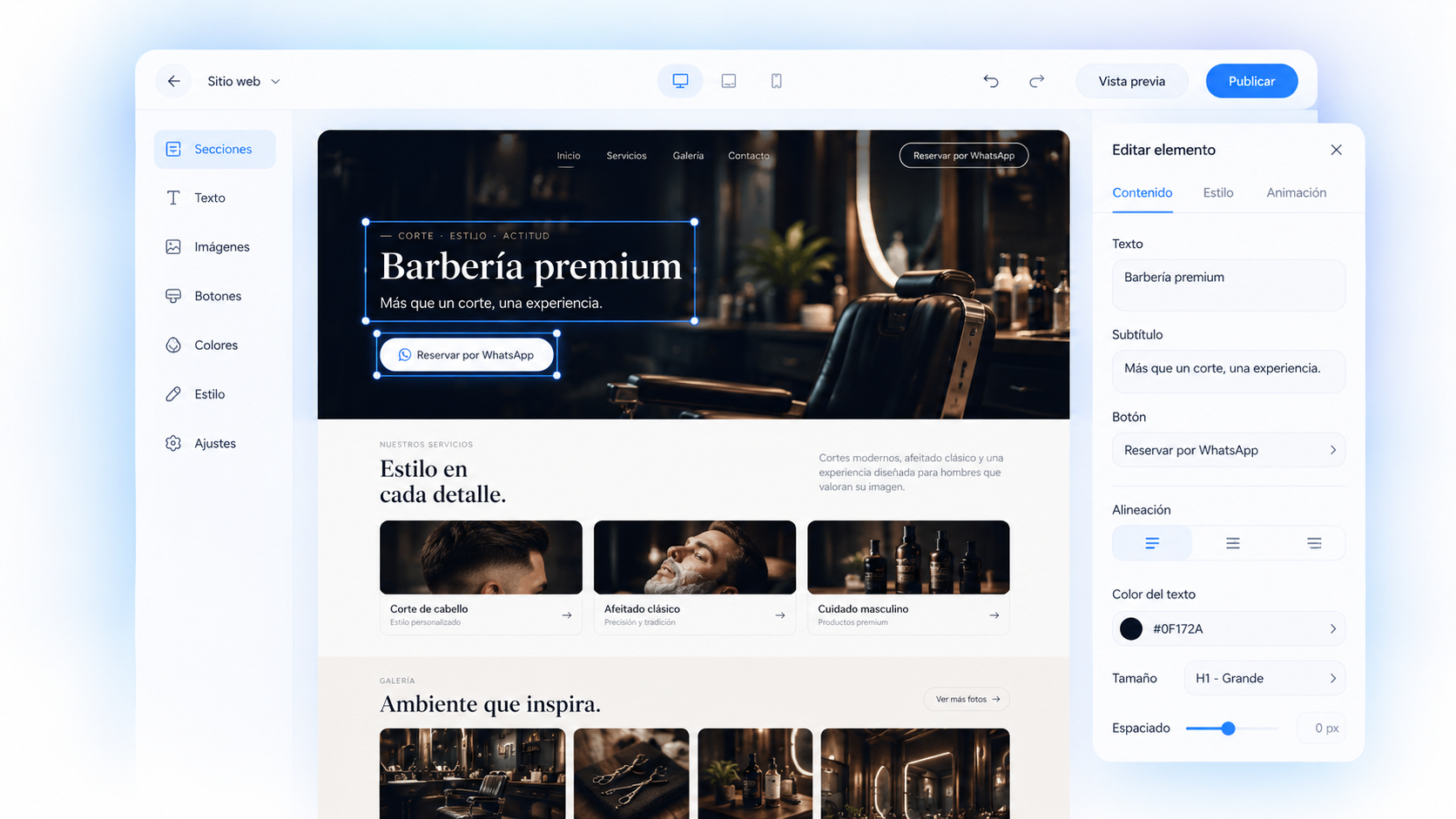
Task: Open the Colores sidebar item
Action: click(214, 346)
